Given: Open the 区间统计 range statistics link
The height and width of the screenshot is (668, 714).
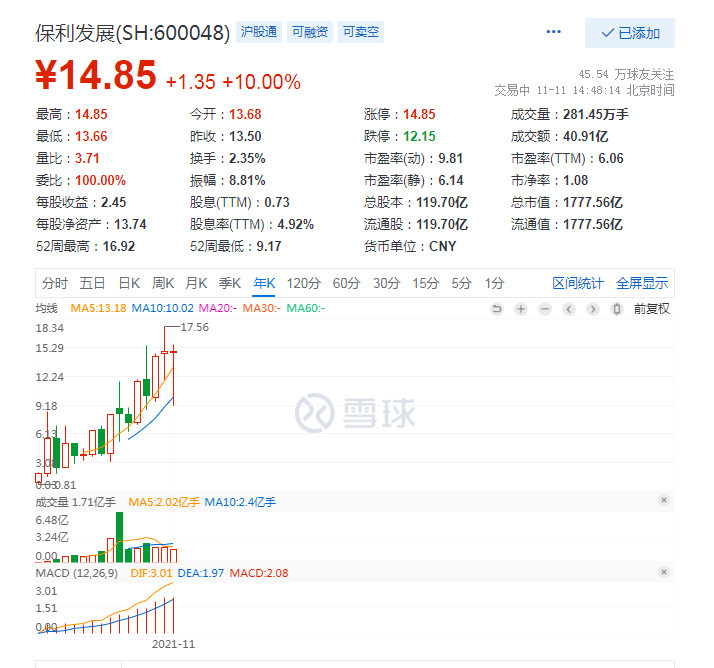Looking at the screenshot, I should point(578,283).
